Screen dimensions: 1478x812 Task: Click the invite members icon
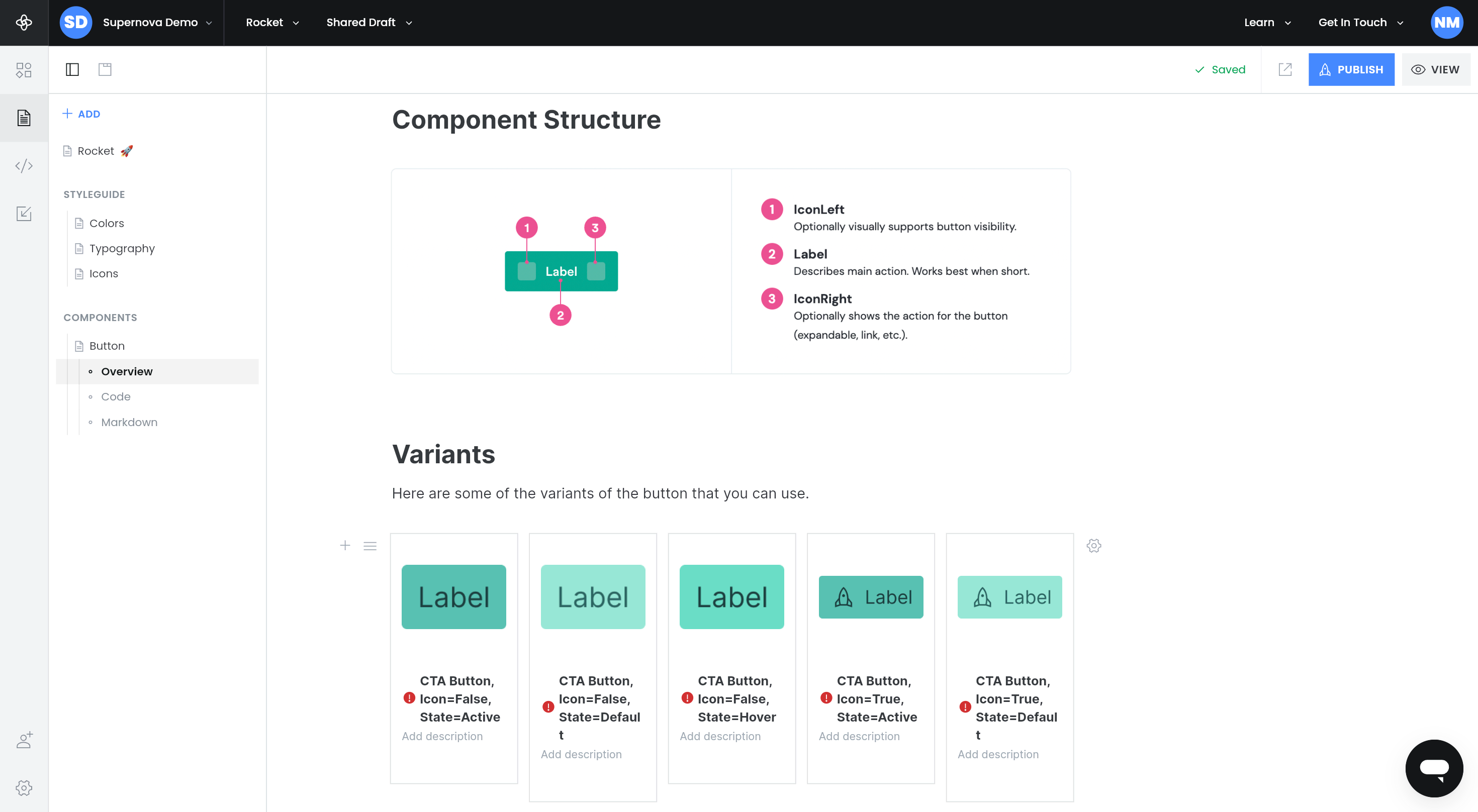24,740
